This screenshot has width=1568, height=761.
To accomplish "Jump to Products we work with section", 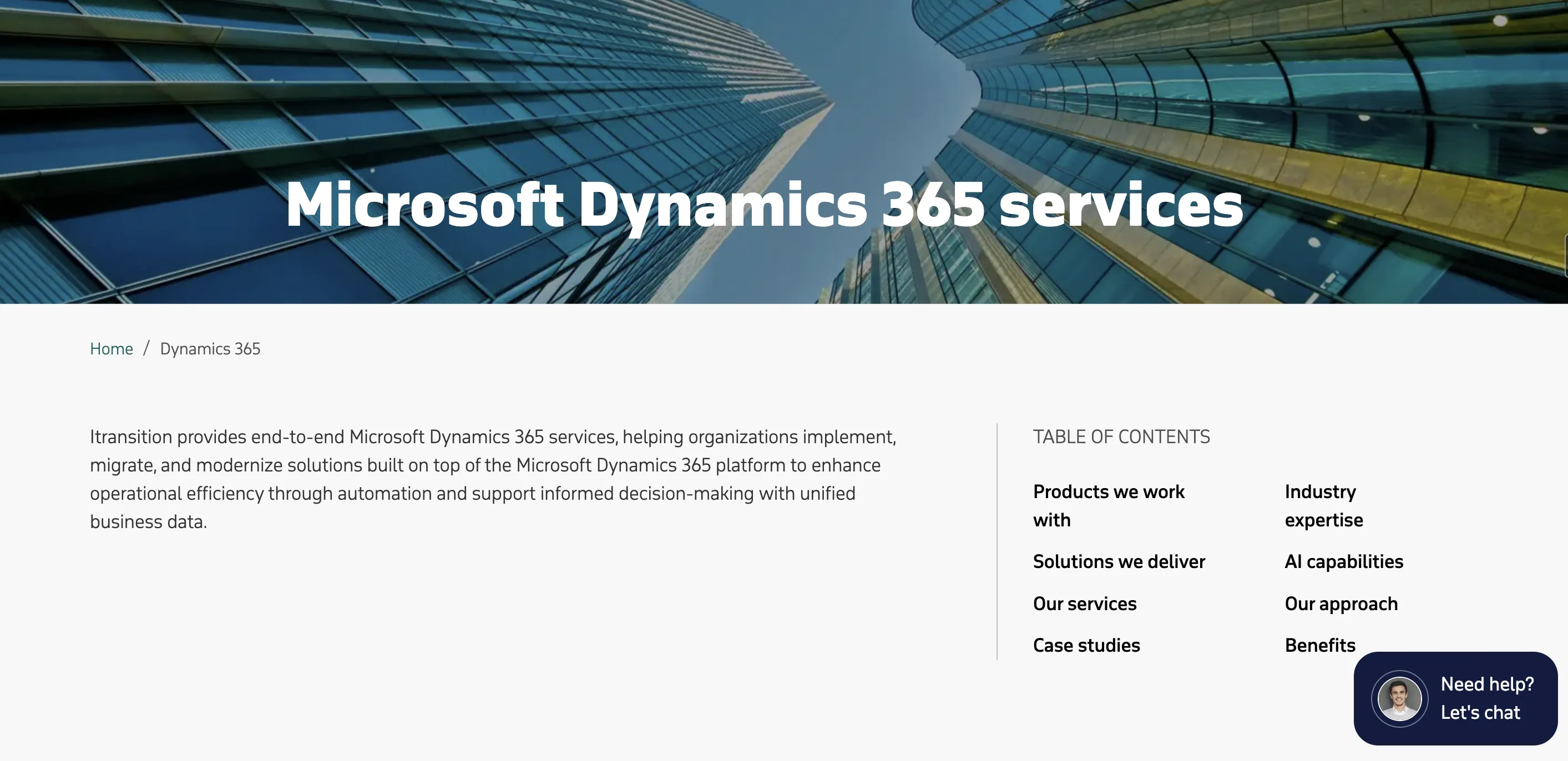I will coord(1109,505).
